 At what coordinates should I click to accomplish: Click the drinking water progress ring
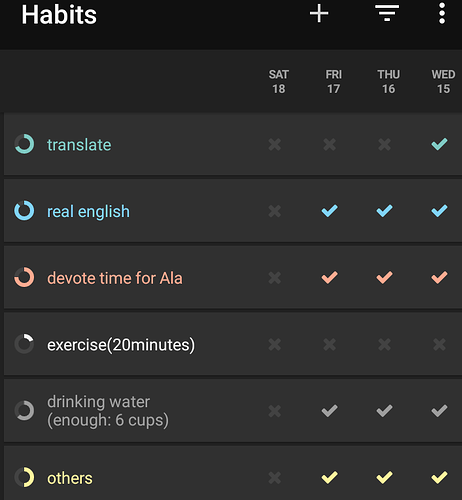coord(24,411)
